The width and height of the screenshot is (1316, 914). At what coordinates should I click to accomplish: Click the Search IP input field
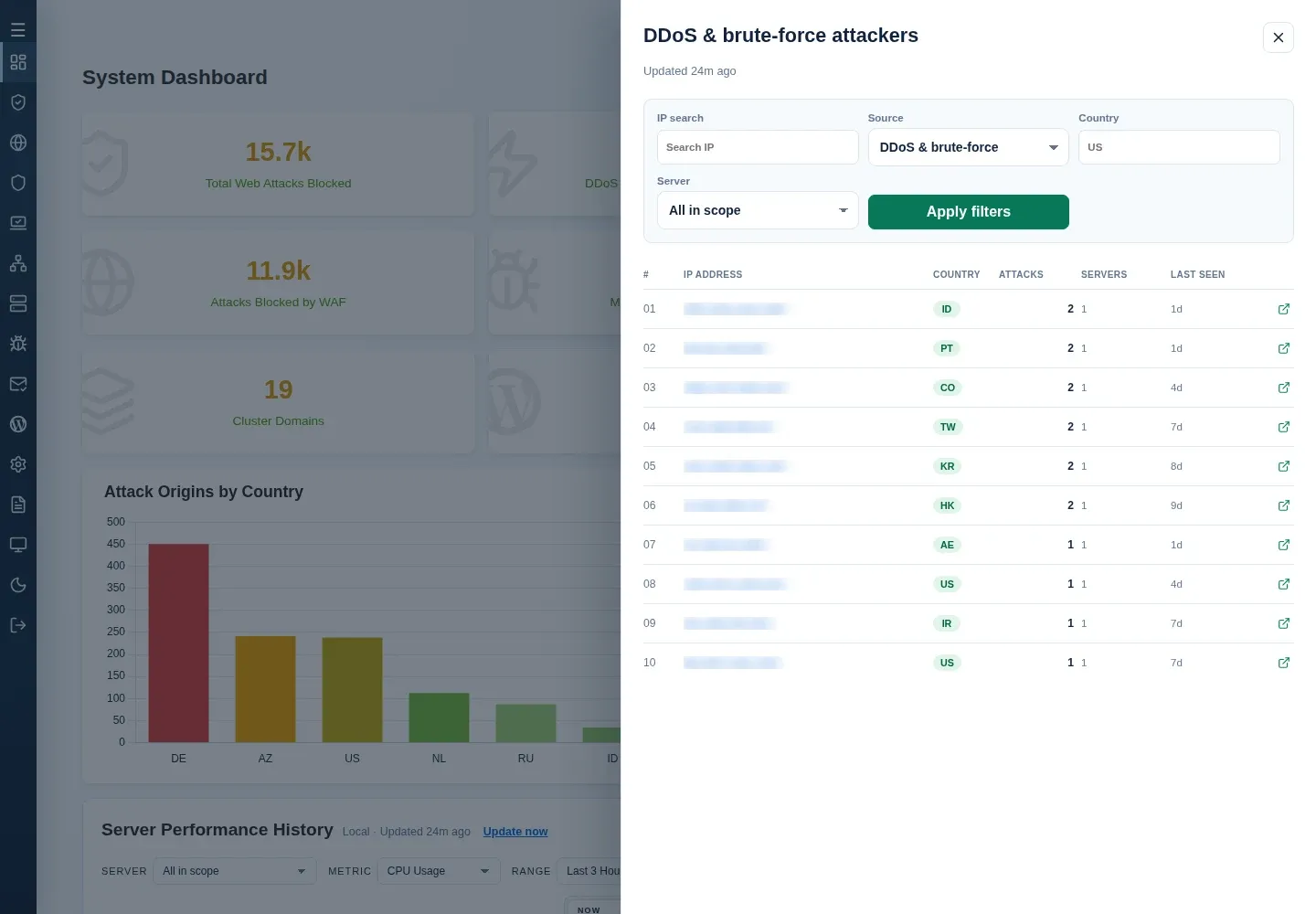(x=758, y=147)
